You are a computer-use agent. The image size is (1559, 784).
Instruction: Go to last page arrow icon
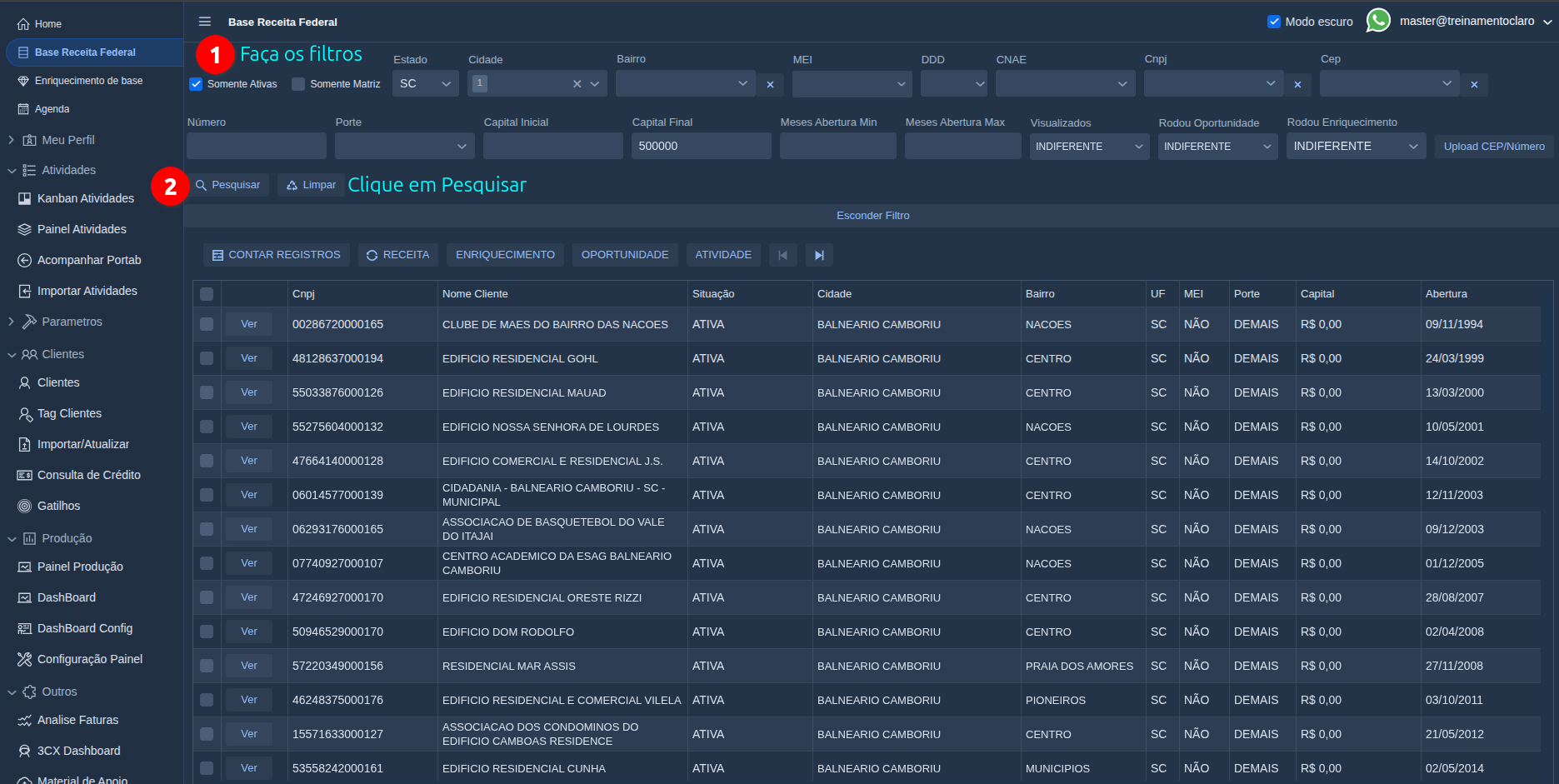(x=819, y=255)
